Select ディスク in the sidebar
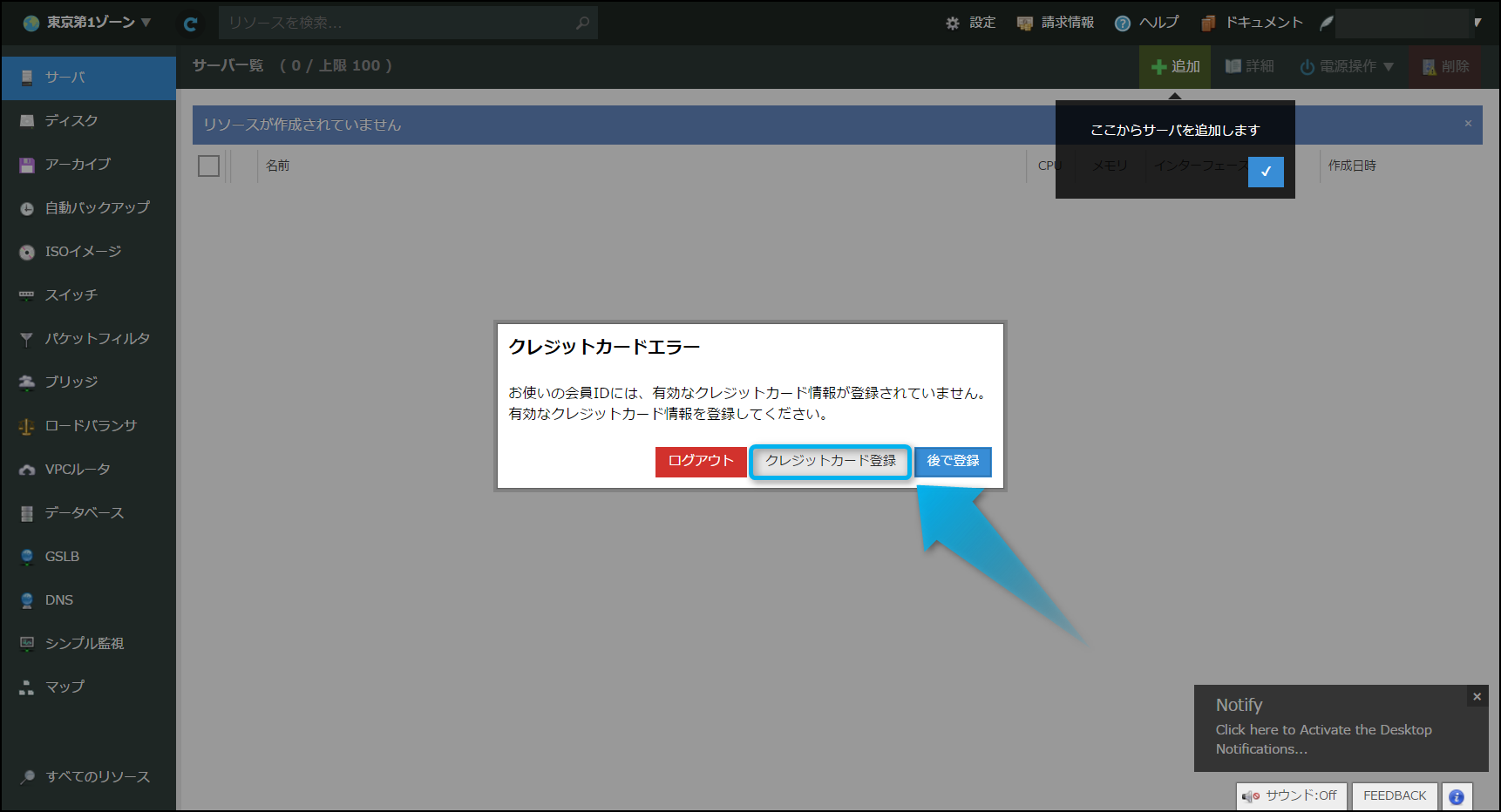 tap(71, 121)
